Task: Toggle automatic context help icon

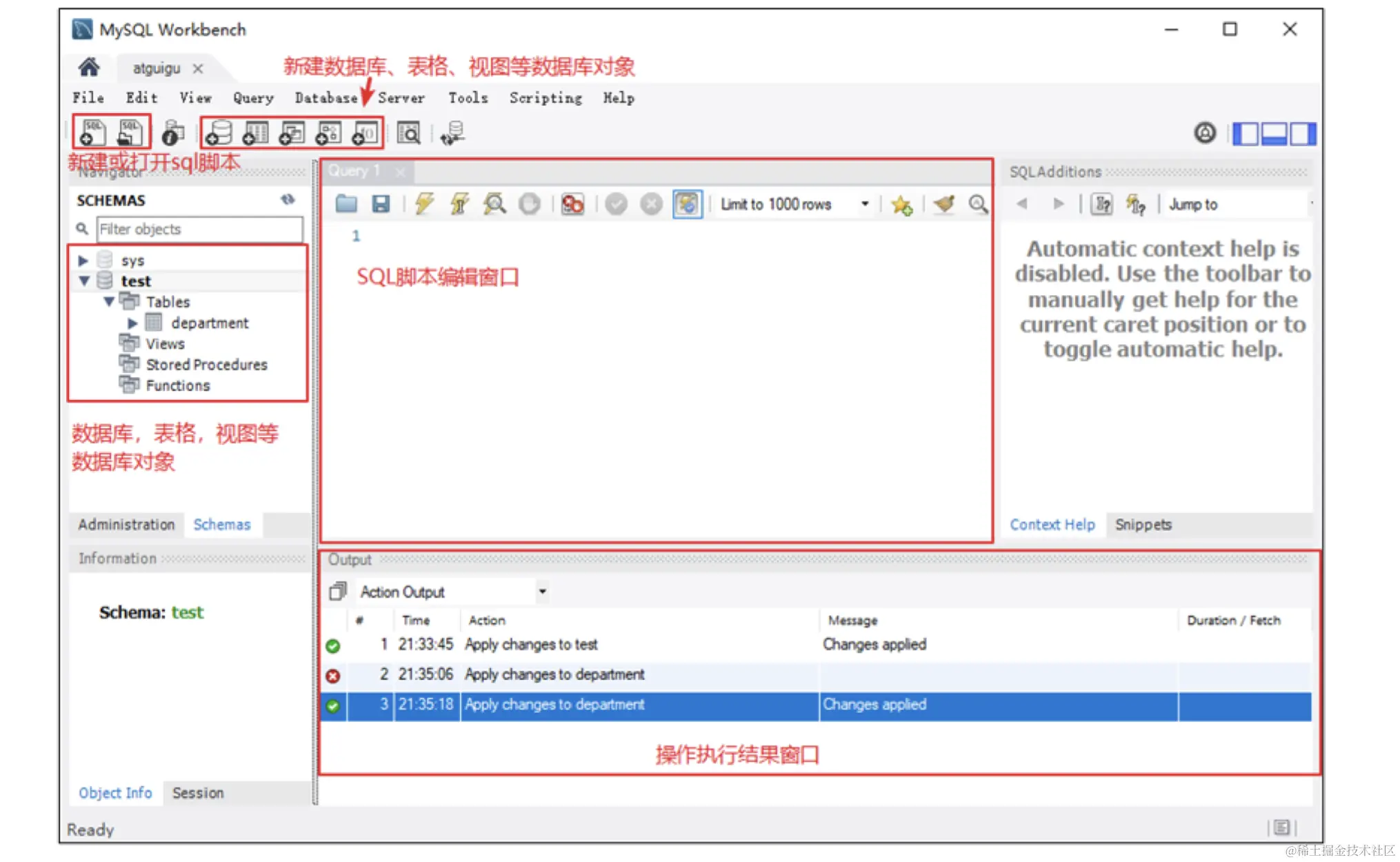Action: (1135, 204)
